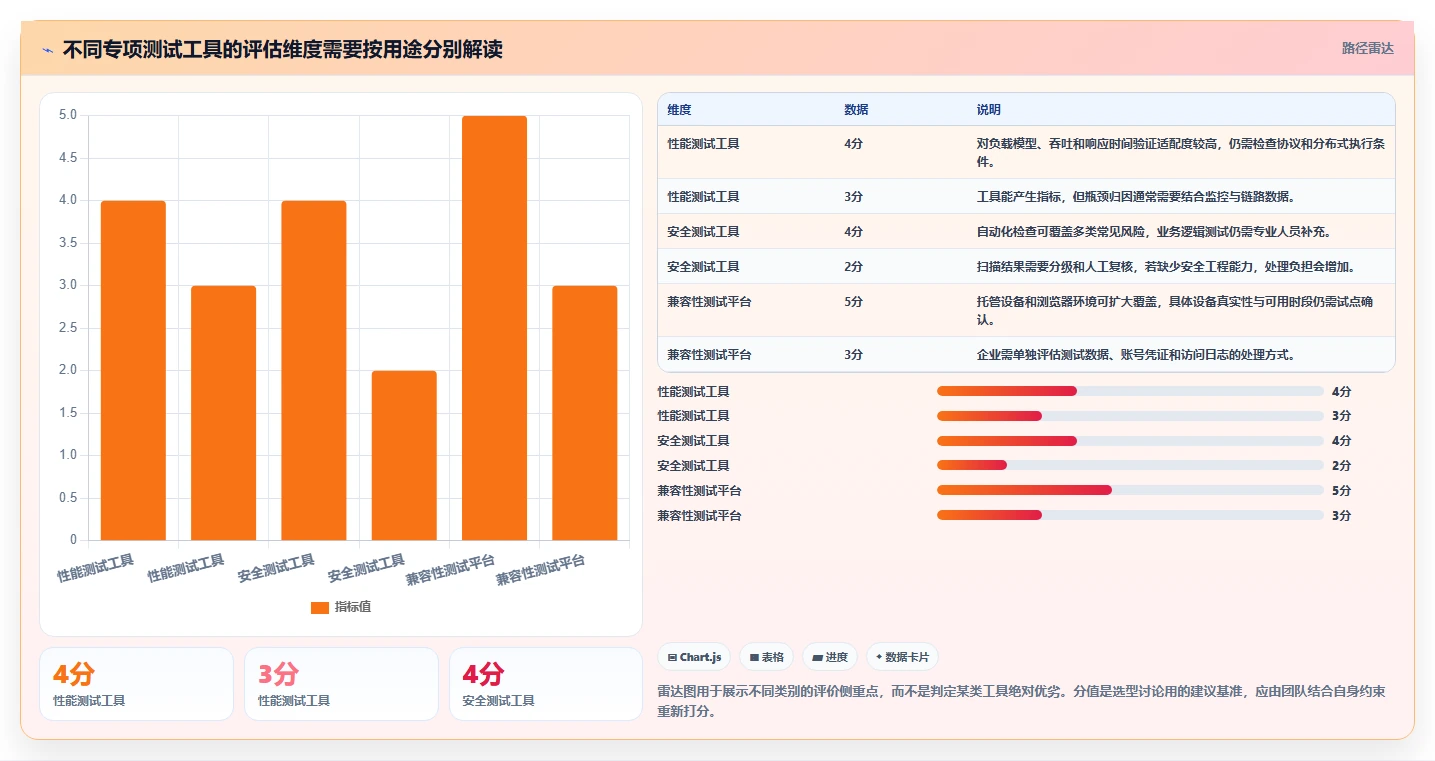This screenshot has width=1435, height=761.
Task: Open the orange 4分 性能测试工具 data card
Action: pos(136,684)
